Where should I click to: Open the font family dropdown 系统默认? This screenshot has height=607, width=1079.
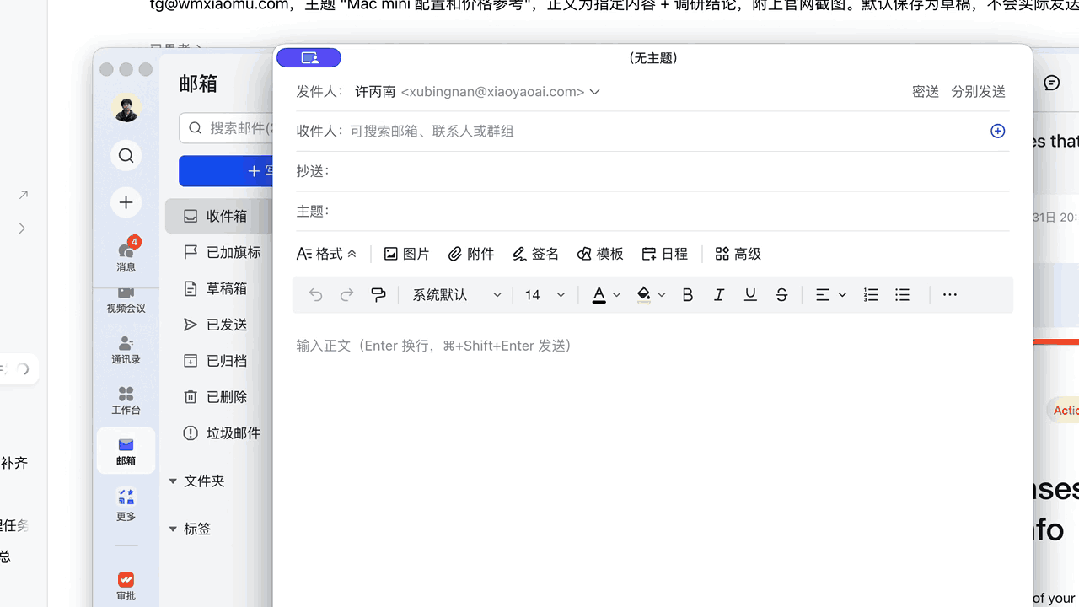[456, 295]
